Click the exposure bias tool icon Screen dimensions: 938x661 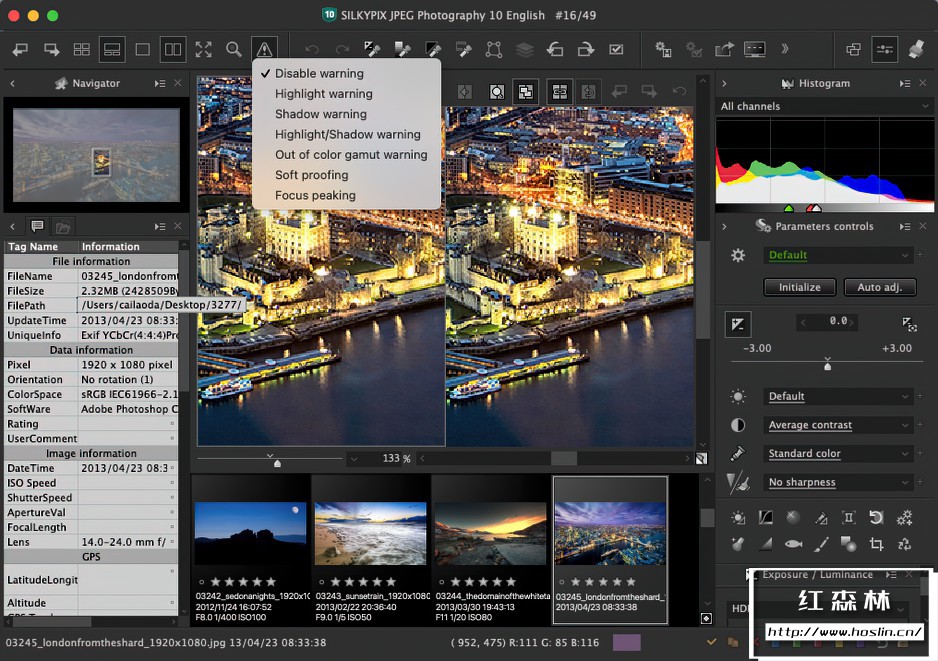pyautogui.click(x=737, y=323)
